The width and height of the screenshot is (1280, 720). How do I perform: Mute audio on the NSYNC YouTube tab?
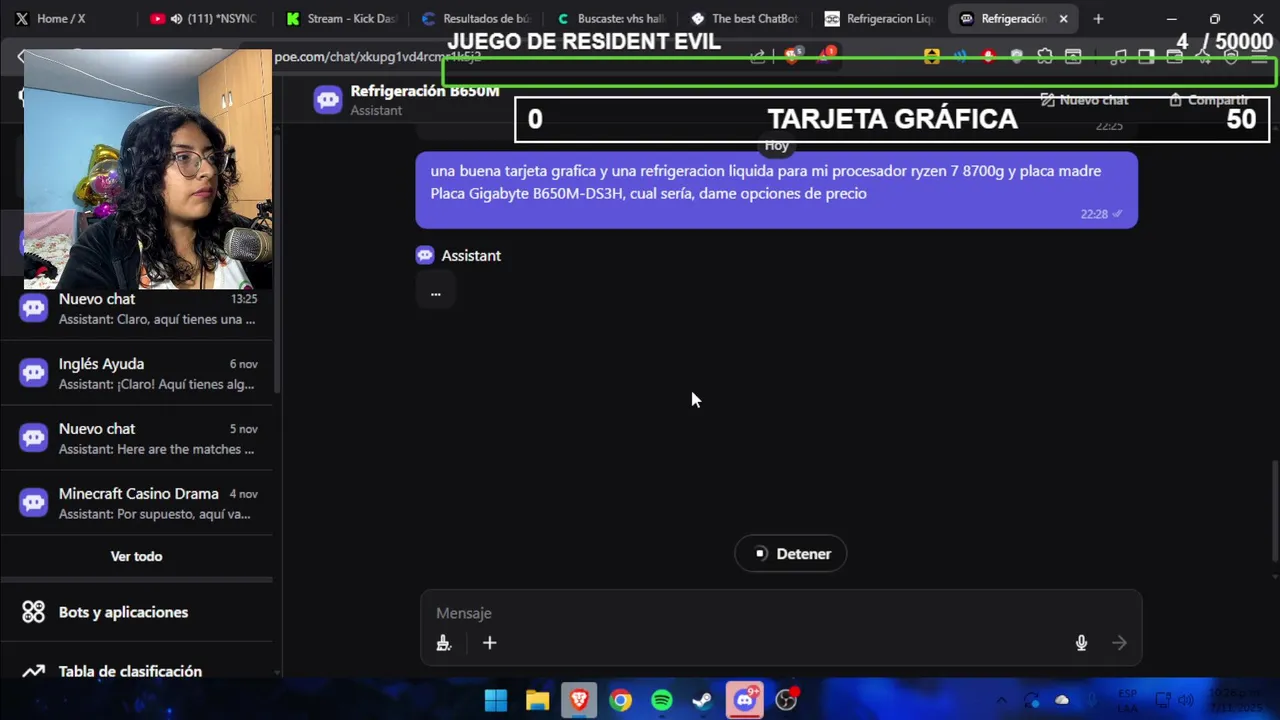tap(176, 19)
